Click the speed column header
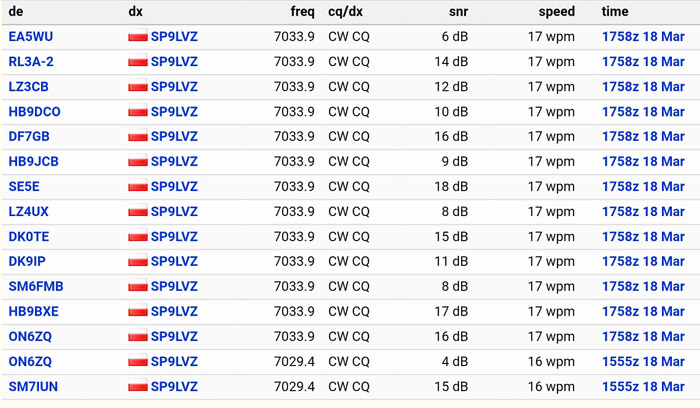The height and width of the screenshot is (408, 700). pyautogui.click(x=556, y=12)
